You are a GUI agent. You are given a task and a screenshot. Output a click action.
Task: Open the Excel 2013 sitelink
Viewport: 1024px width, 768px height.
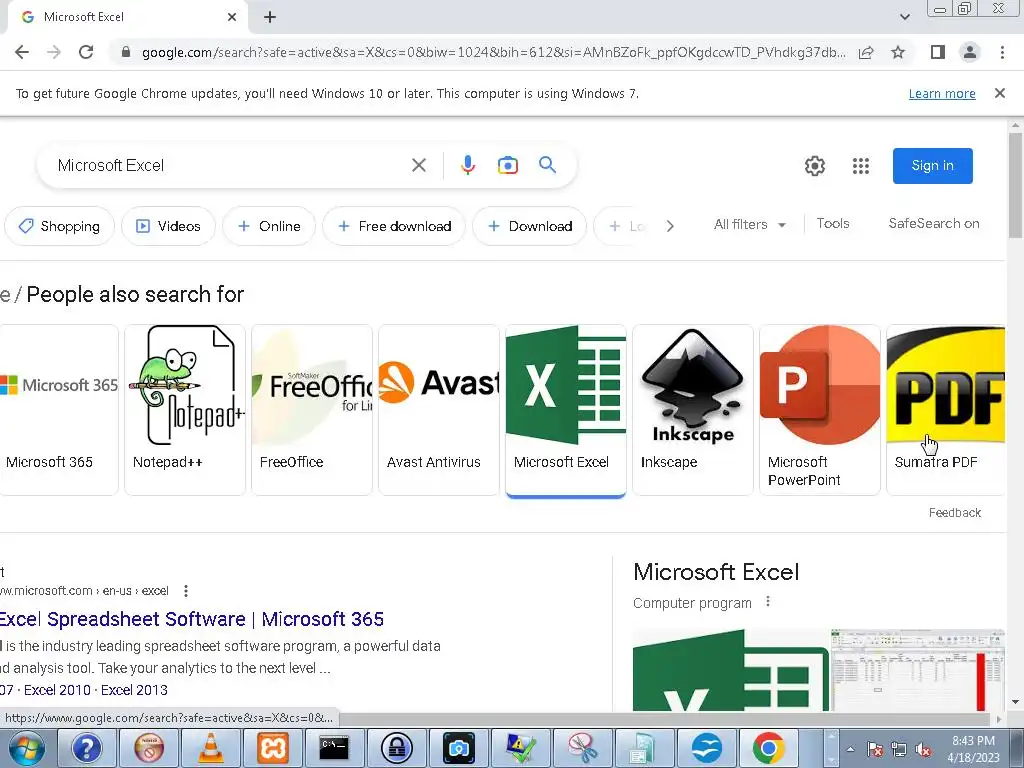(x=134, y=690)
